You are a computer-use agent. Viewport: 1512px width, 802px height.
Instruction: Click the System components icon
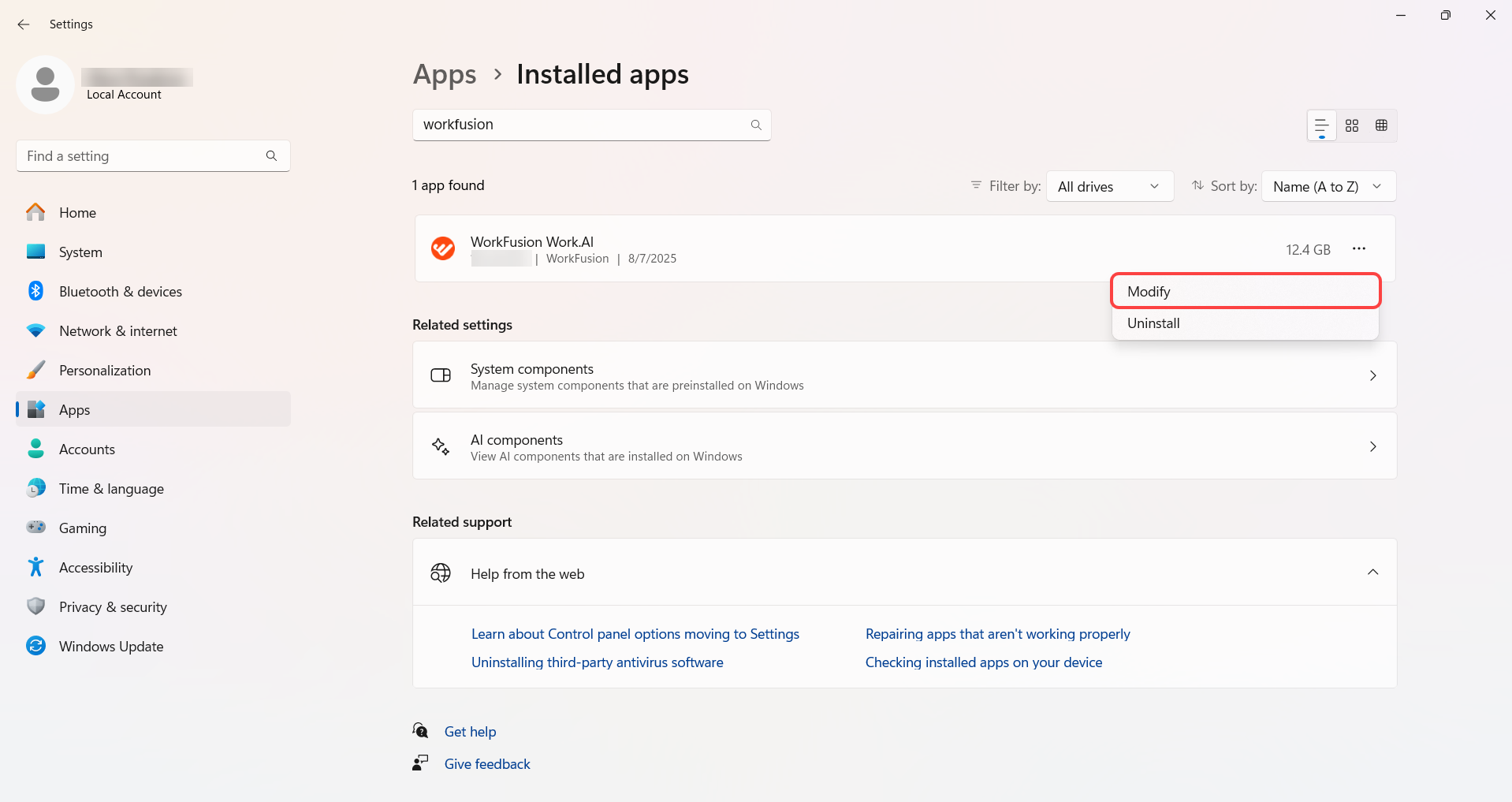coord(441,375)
